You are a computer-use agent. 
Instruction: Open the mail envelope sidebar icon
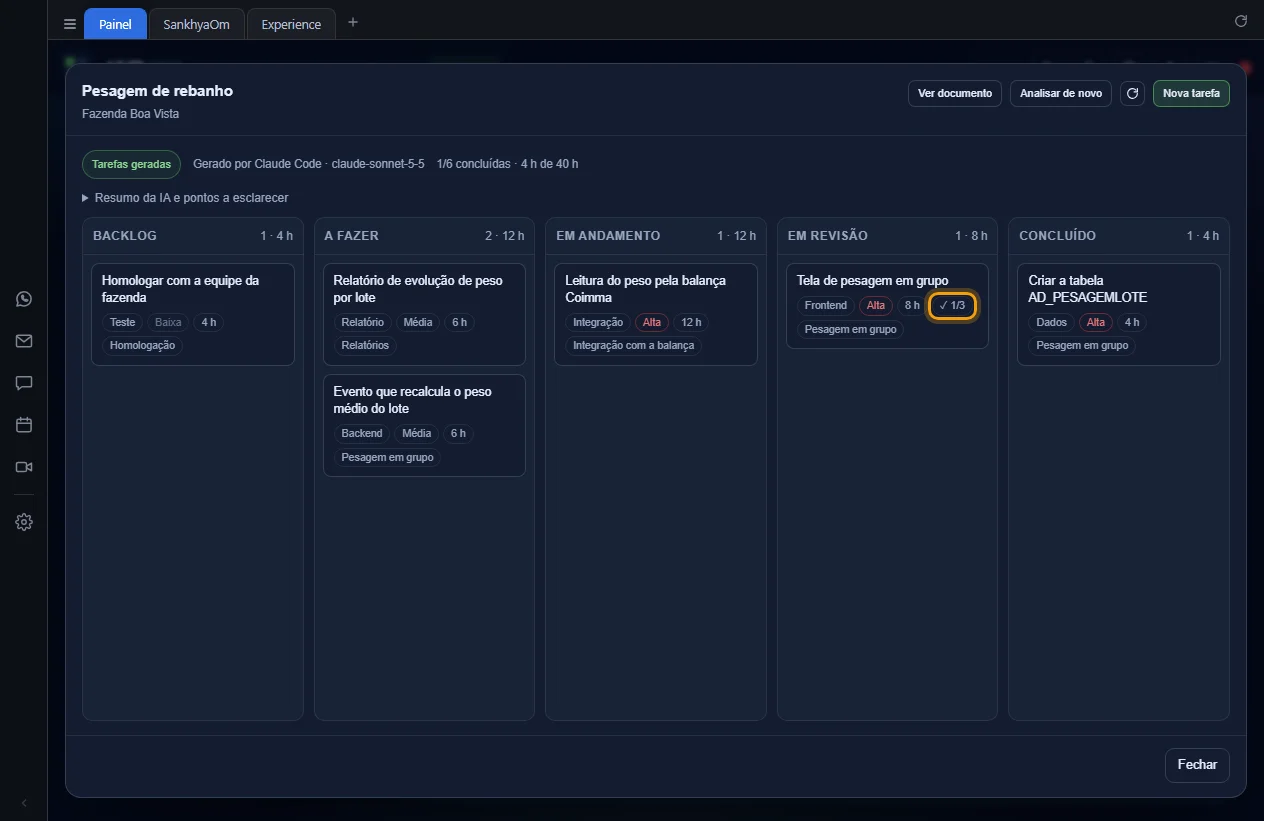point(24,341)
